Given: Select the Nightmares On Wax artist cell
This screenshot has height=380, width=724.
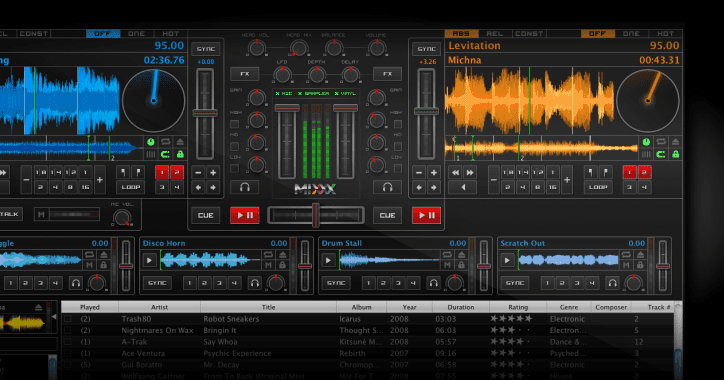Looking at the screenshot, I should [x=157, y=331].
